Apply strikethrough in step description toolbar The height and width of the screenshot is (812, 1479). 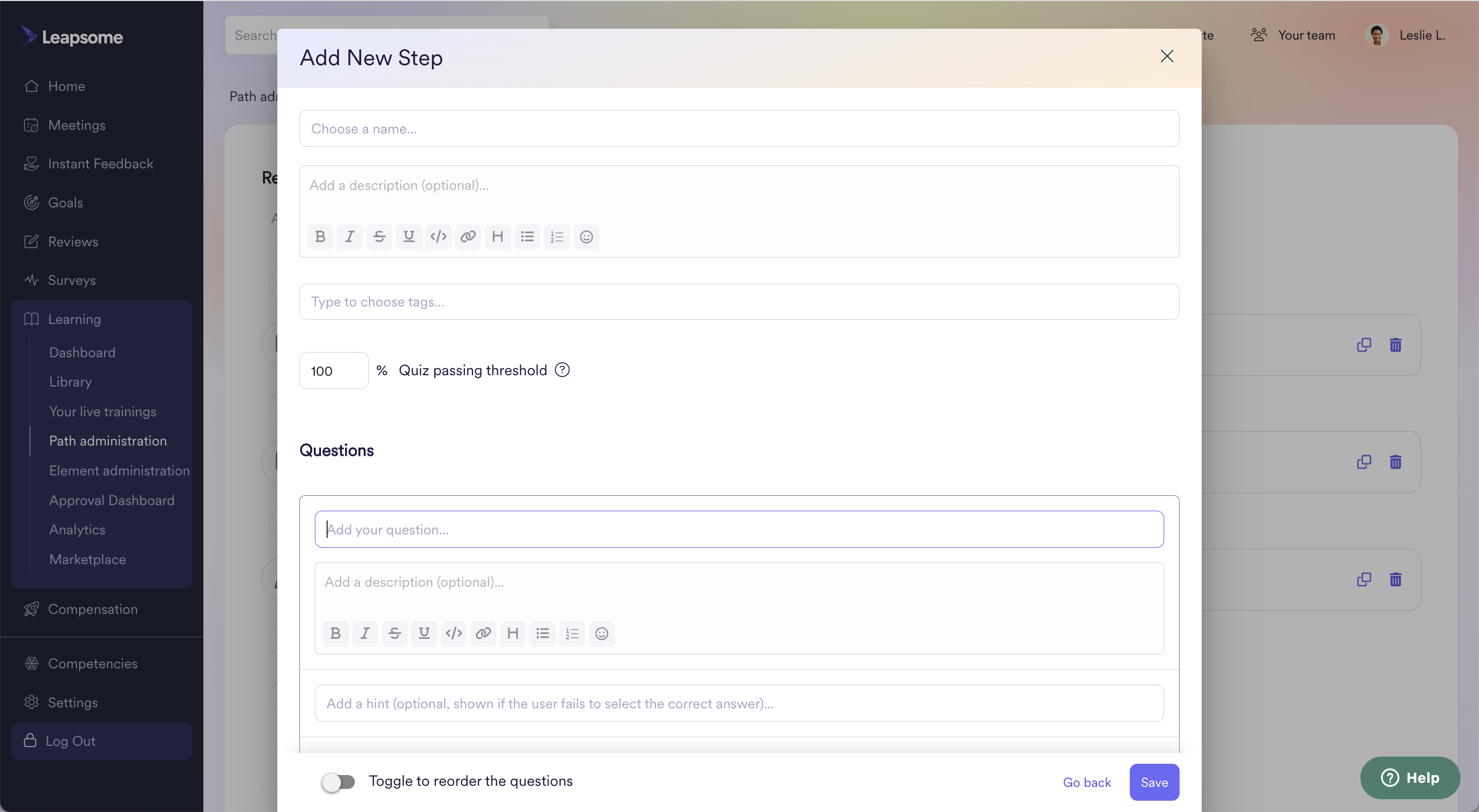(379, 237)
